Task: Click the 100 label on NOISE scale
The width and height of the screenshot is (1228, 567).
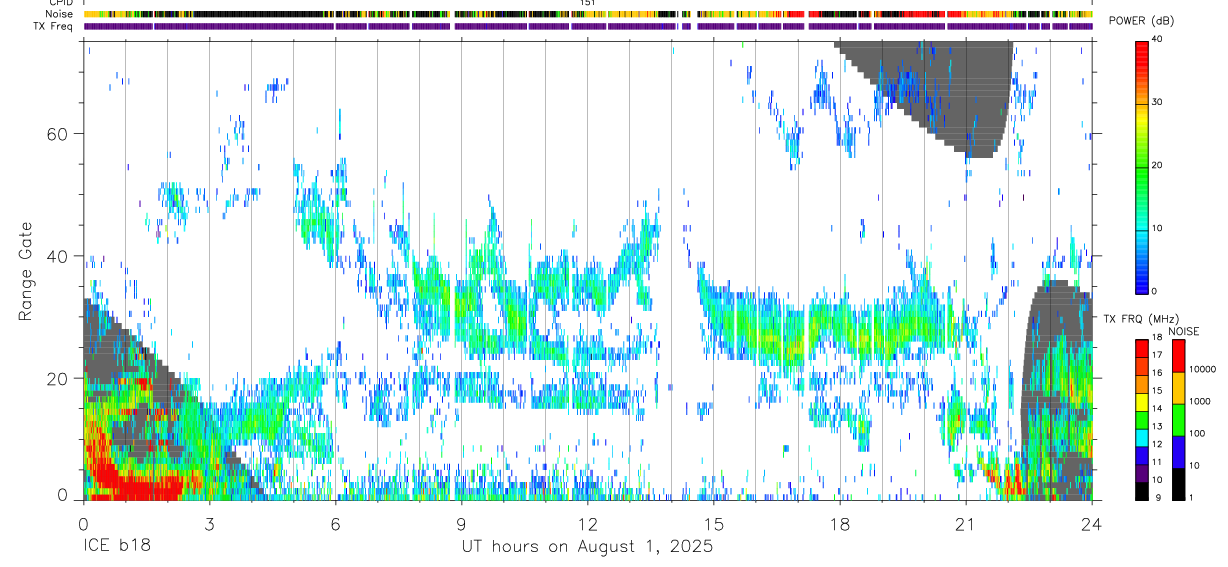Action: [1197, 434]
